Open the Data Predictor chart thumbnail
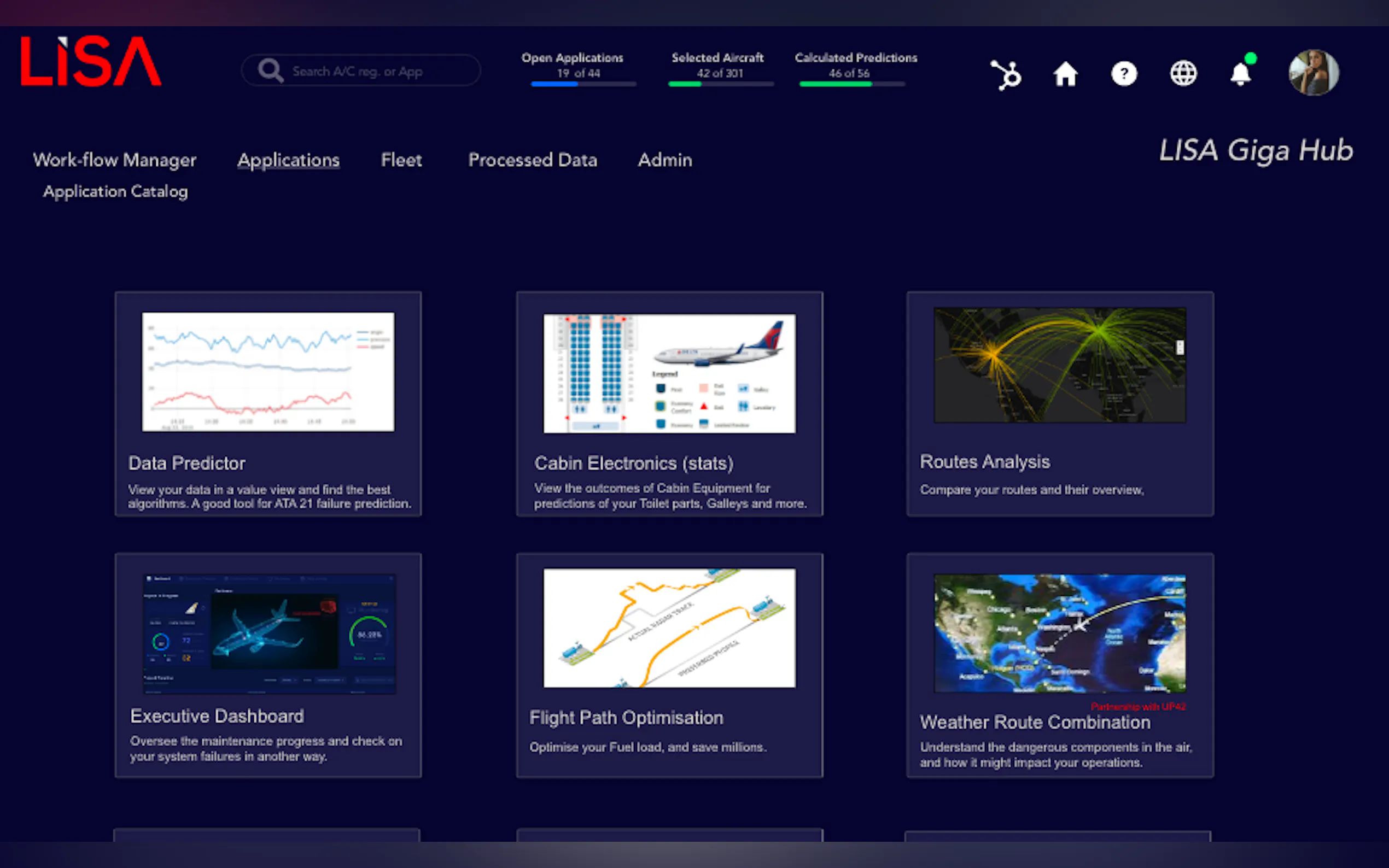The width and height of the screenshot is (1389, 868). (268, 372)
